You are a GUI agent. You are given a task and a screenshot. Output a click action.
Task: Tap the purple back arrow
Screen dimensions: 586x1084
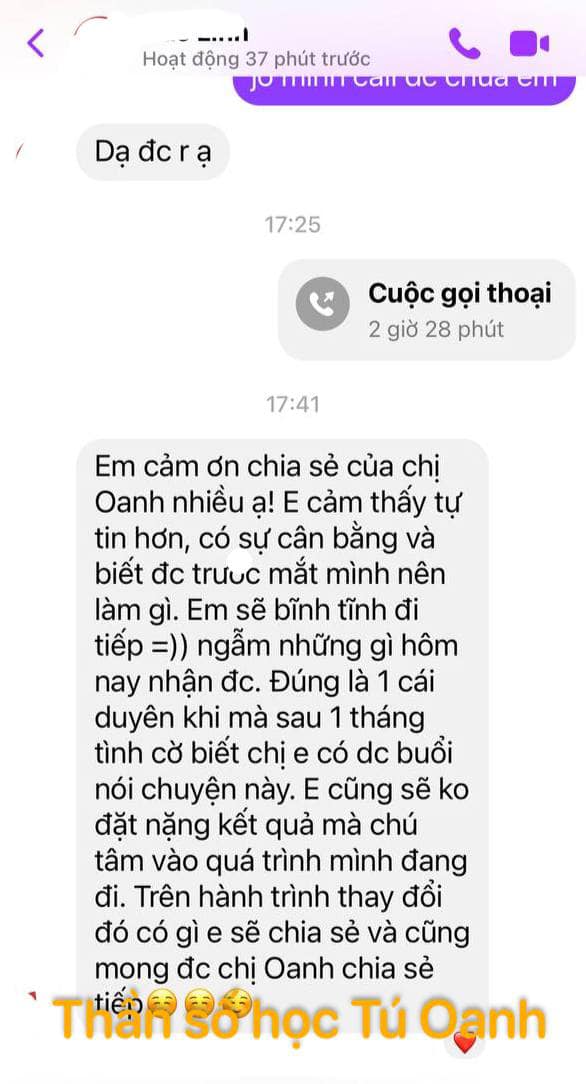pyautogui.click(x=36, y=44)
